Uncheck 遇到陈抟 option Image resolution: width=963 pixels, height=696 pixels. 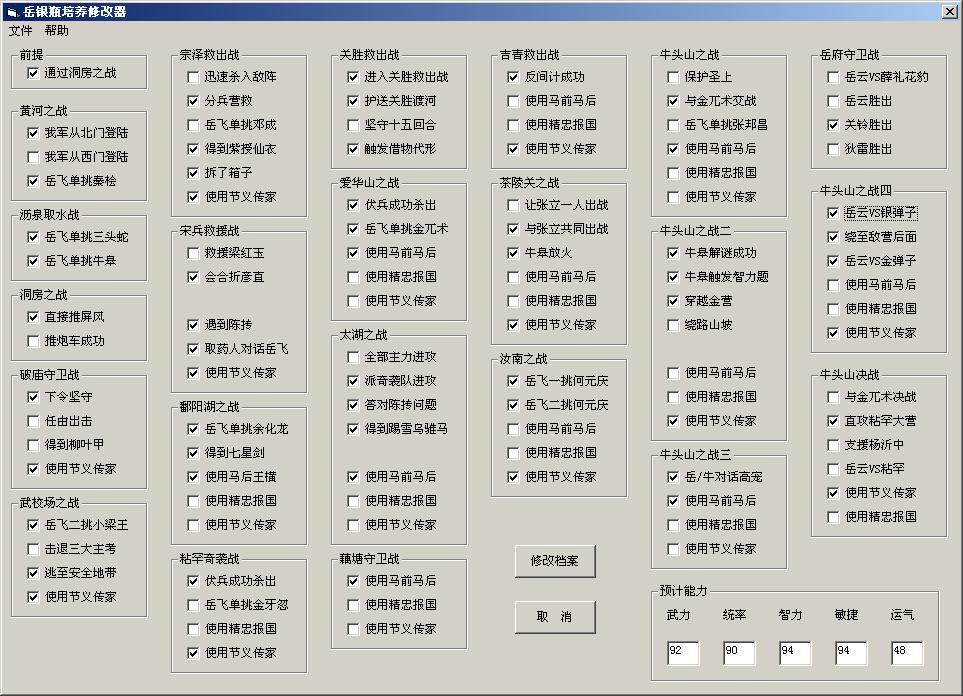pyautogui.click(x=193, y=325)
